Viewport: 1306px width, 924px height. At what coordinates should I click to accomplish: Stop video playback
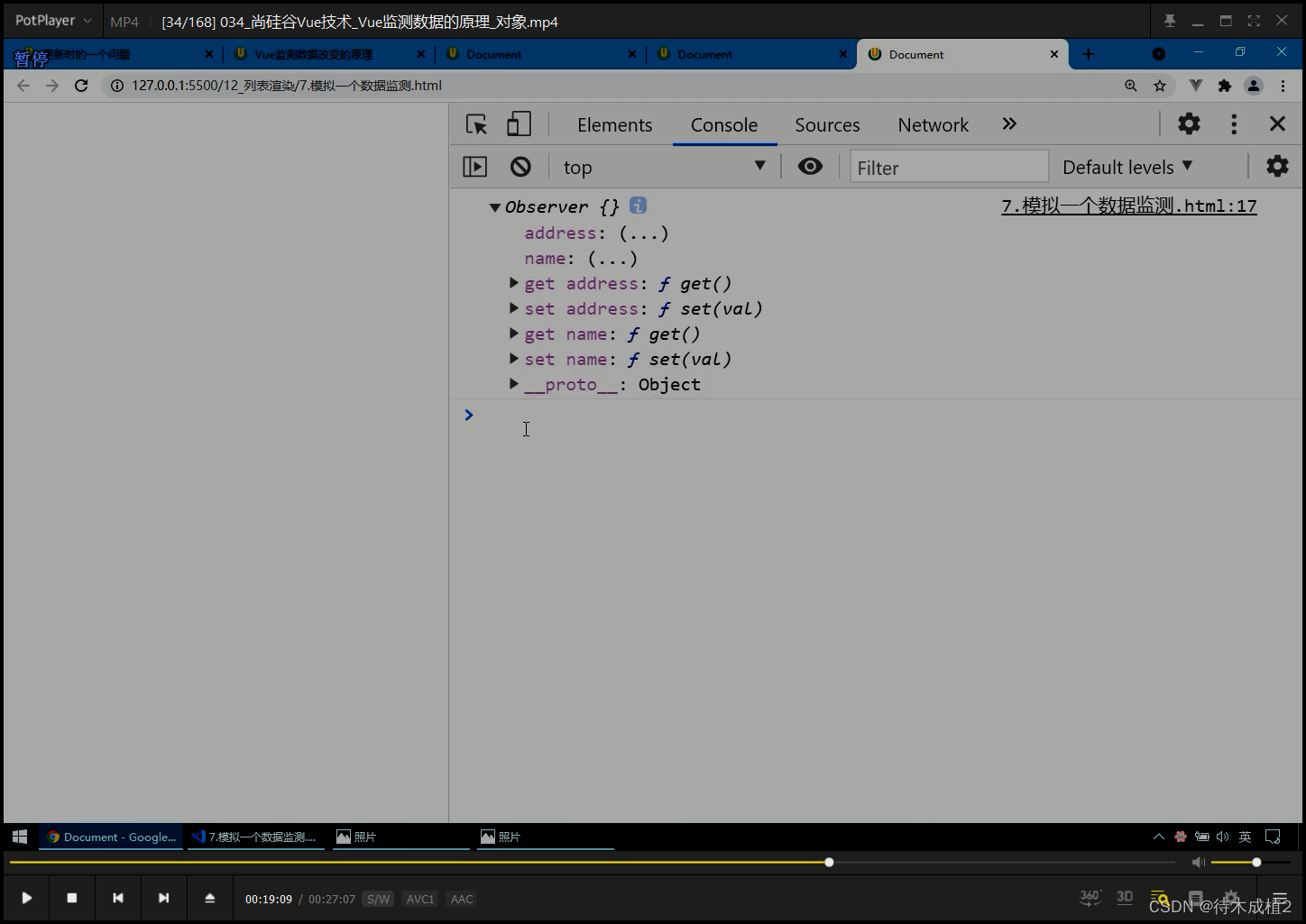pyautogui.click(x=72, y=898)
